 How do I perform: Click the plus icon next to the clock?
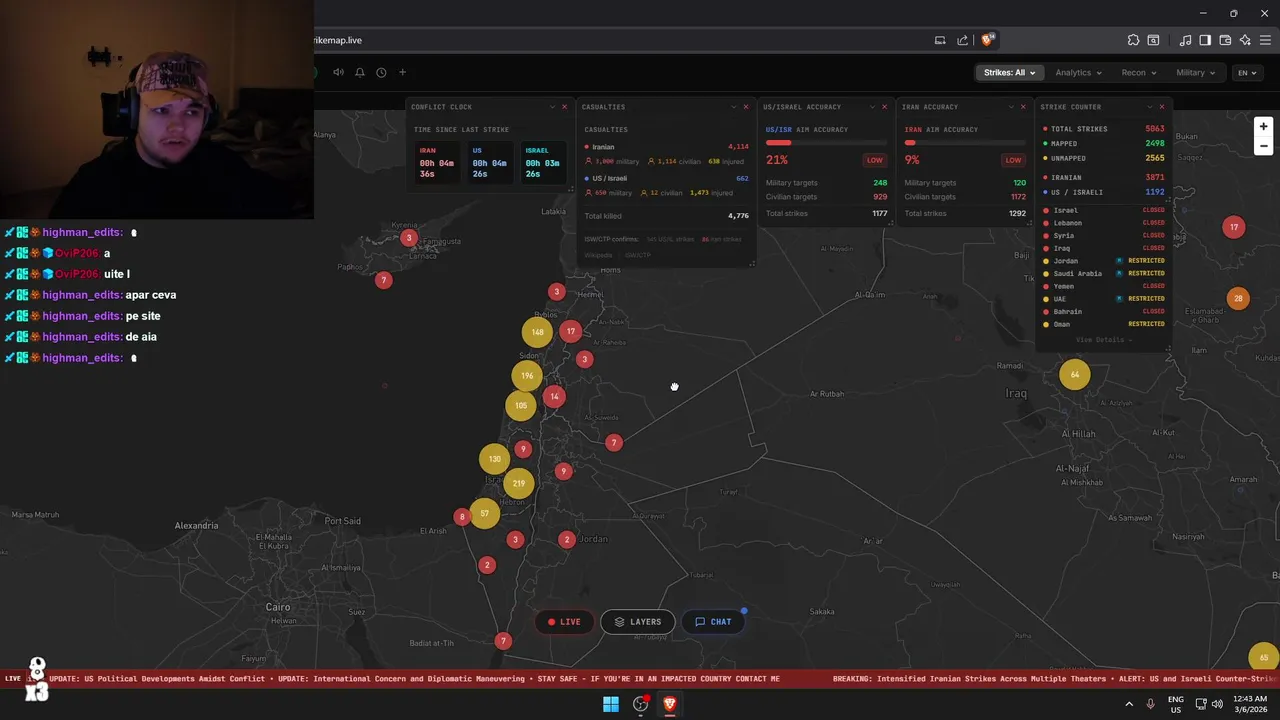tap(403, 72)
